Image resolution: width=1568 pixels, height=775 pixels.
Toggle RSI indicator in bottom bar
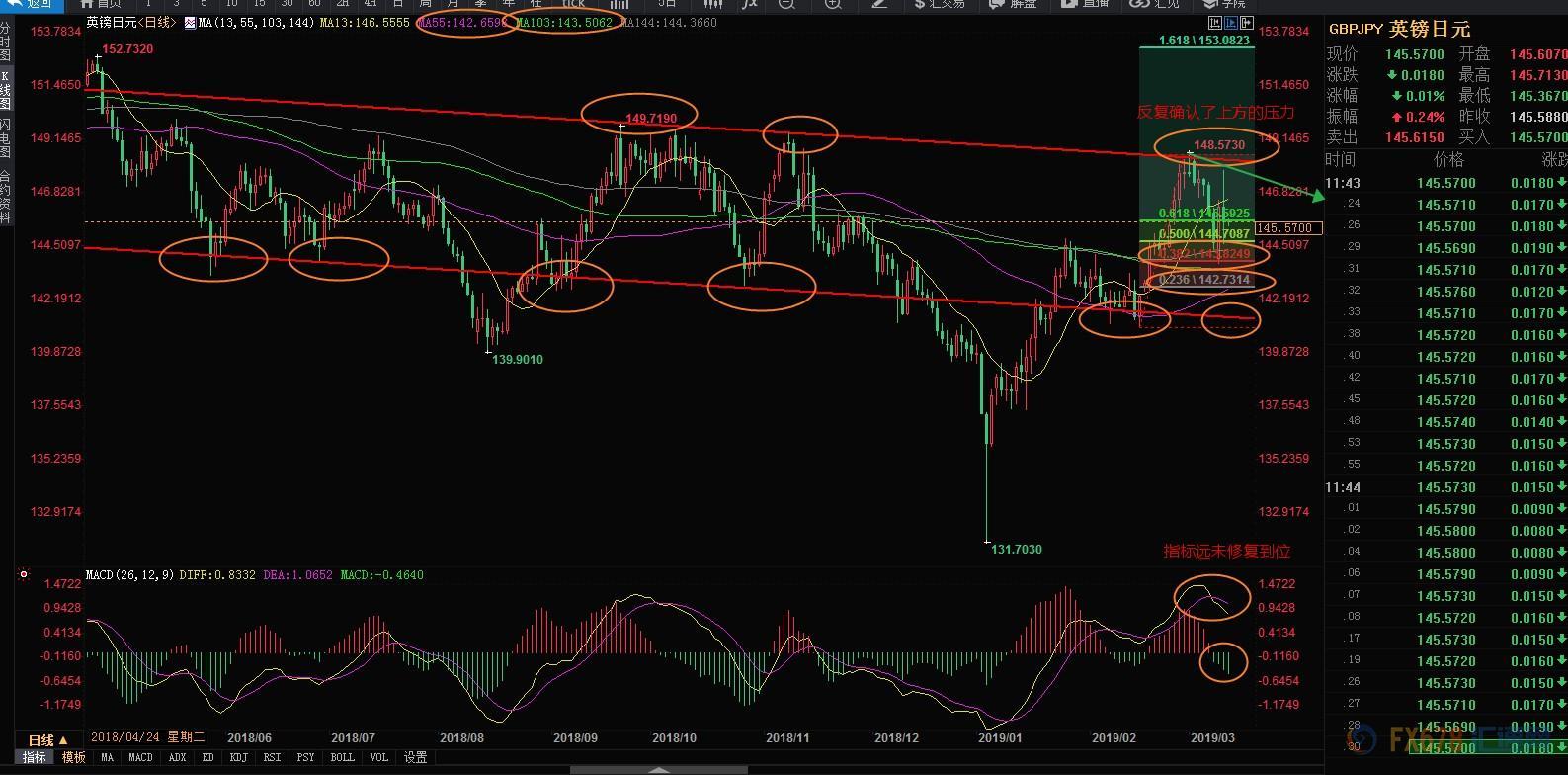coord(272,757)
